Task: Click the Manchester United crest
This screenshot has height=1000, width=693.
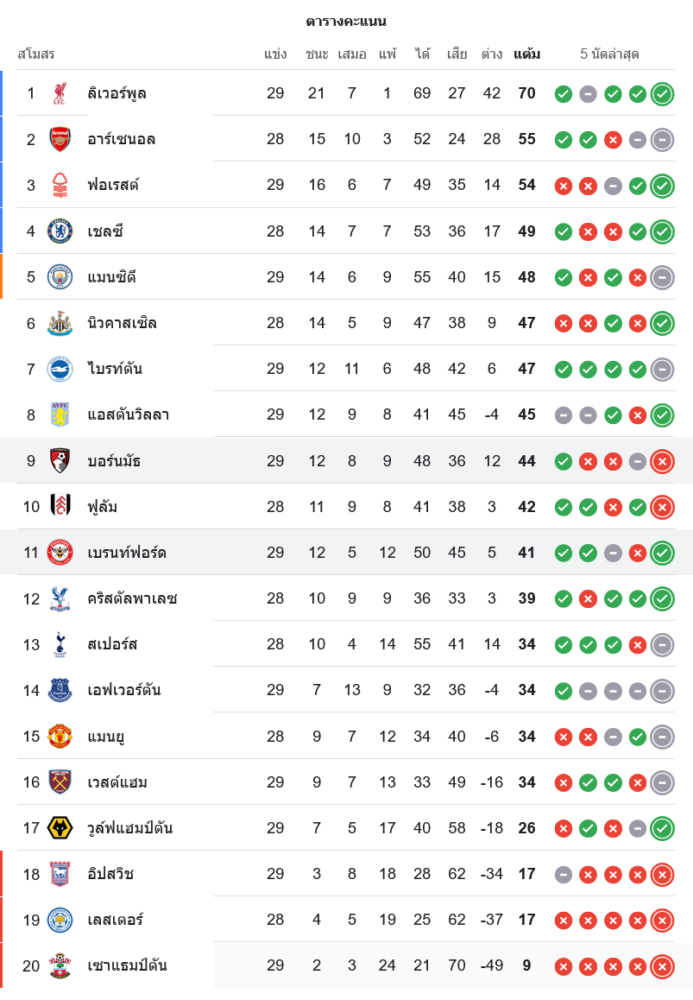Action: coord(60,736)
